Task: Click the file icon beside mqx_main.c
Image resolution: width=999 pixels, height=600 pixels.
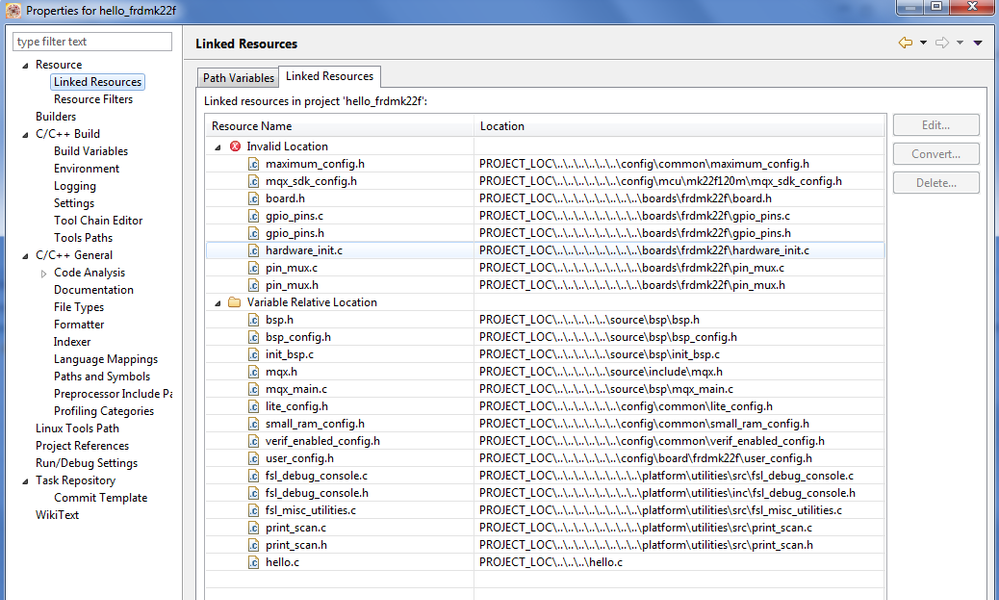Action: click(254, 389)
